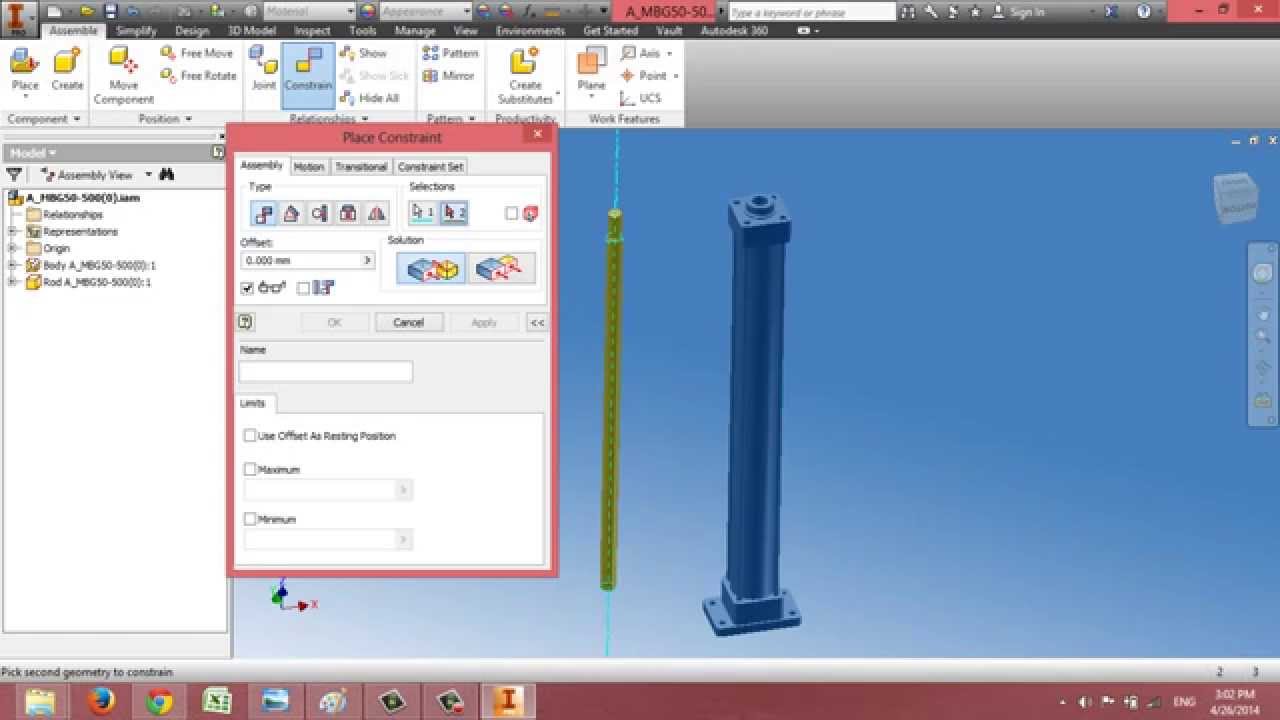Expand the Component panel dropdown
1280x720 pixels.
[76, 119]
